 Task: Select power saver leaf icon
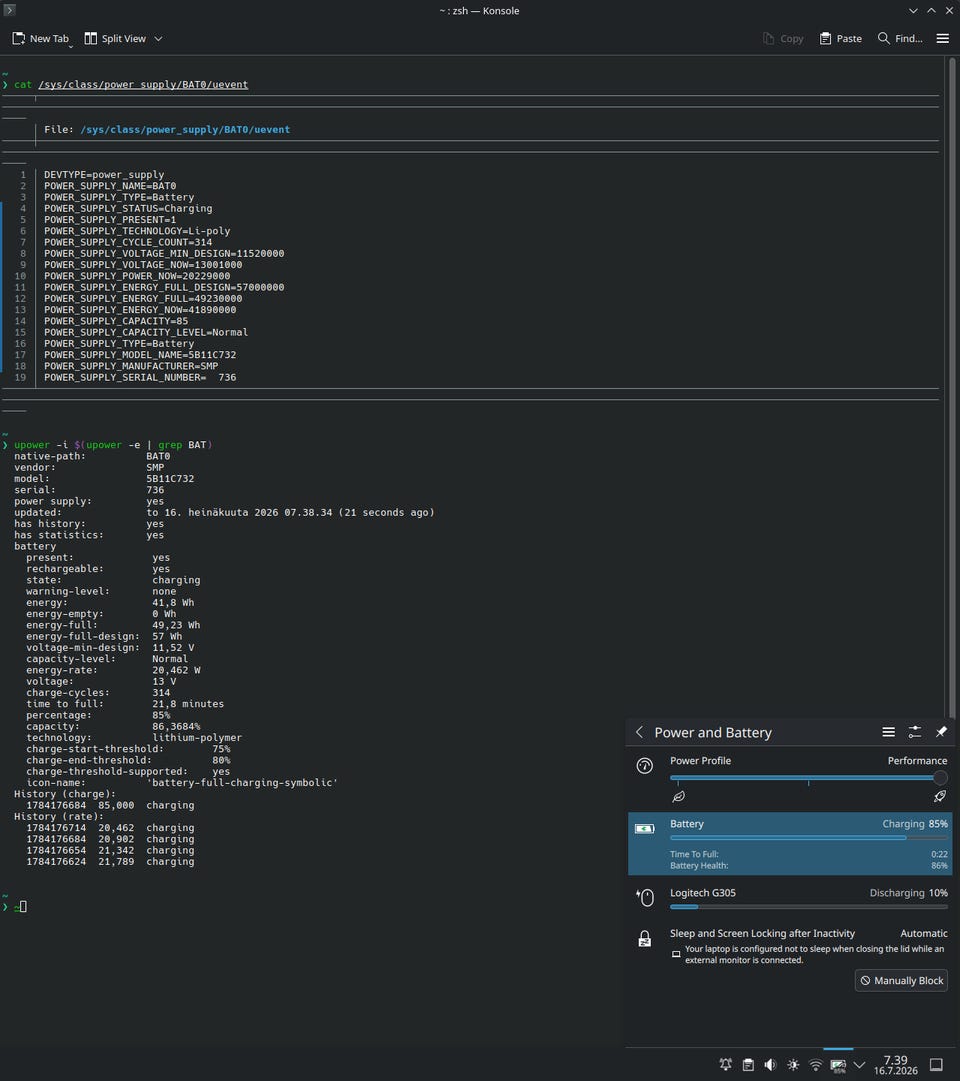(679, 797)
